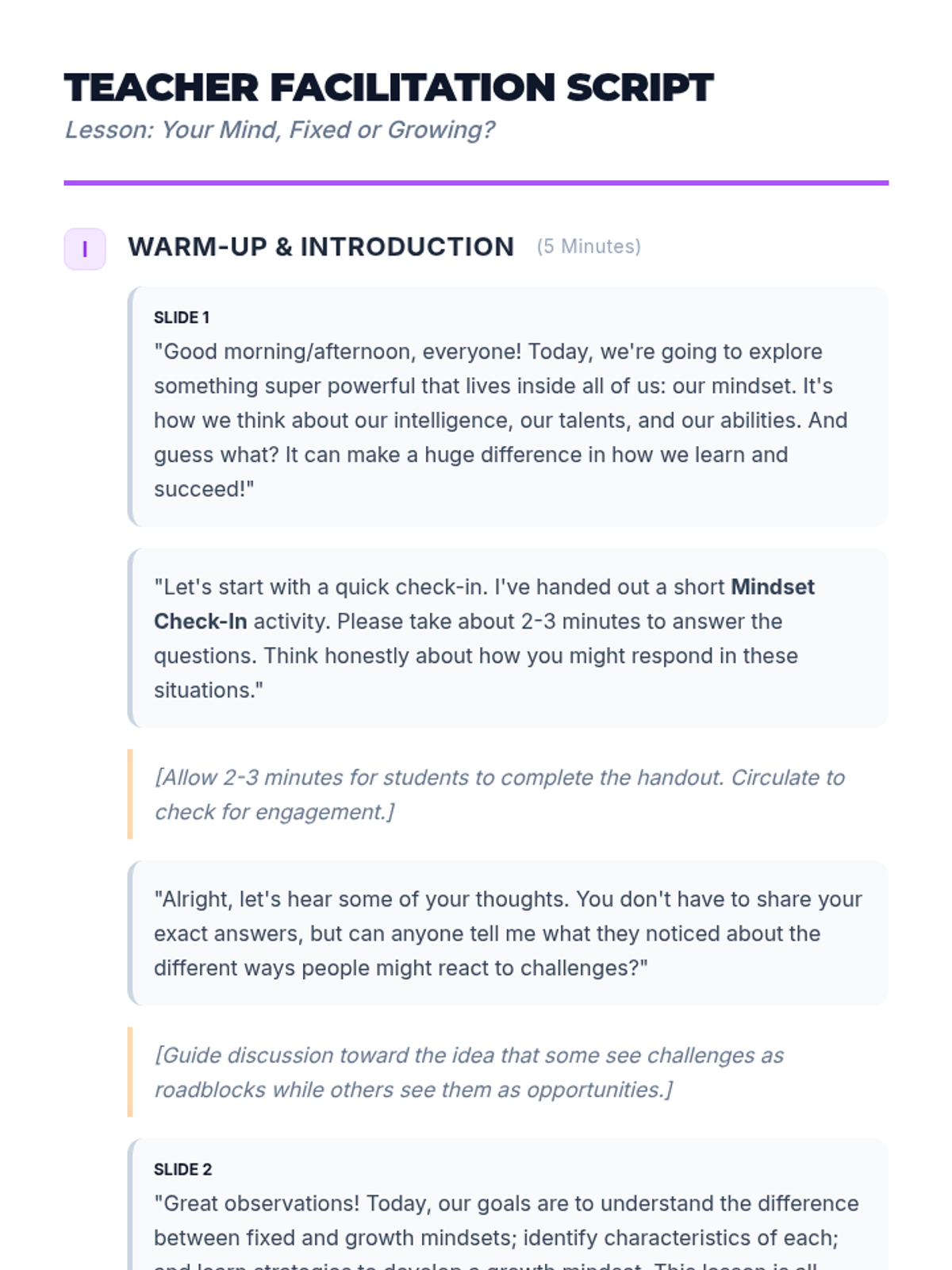This screenshot has height=1270, width=952.
Task: Click the 'Great observations!' script paragraph
Action: click(x=506, y=1221)
